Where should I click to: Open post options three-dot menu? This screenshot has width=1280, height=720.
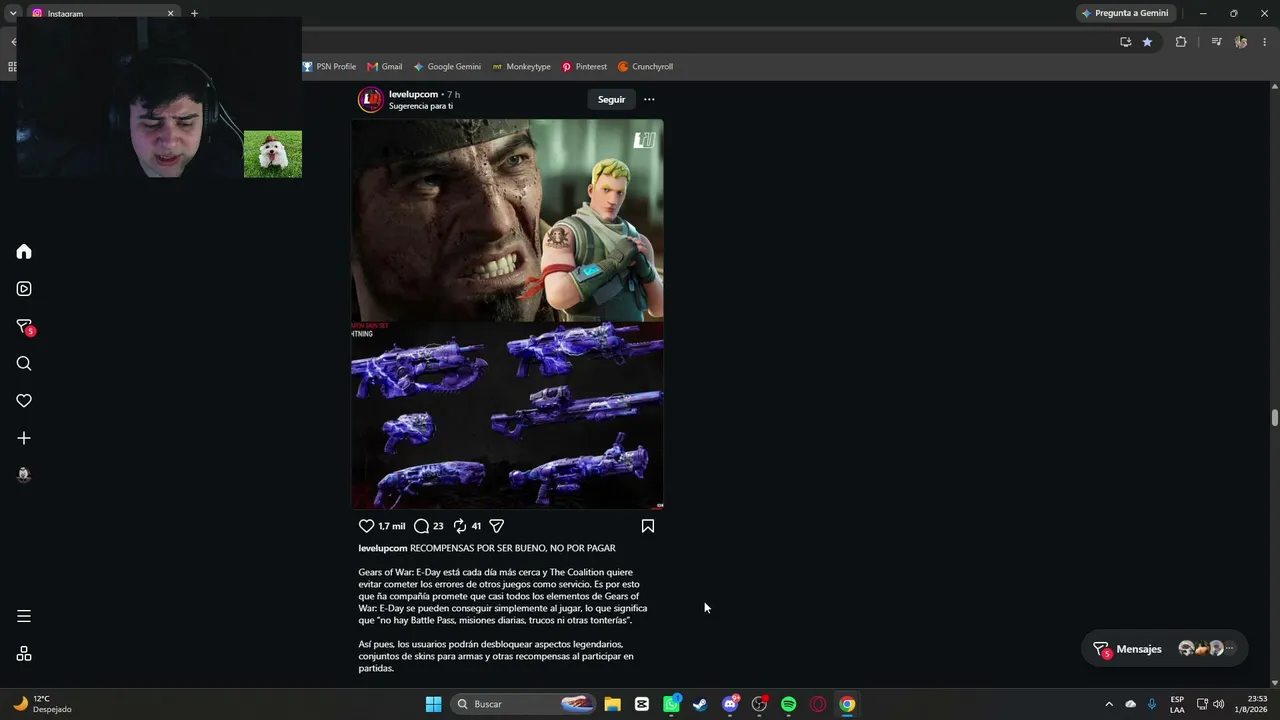(649, 99)
